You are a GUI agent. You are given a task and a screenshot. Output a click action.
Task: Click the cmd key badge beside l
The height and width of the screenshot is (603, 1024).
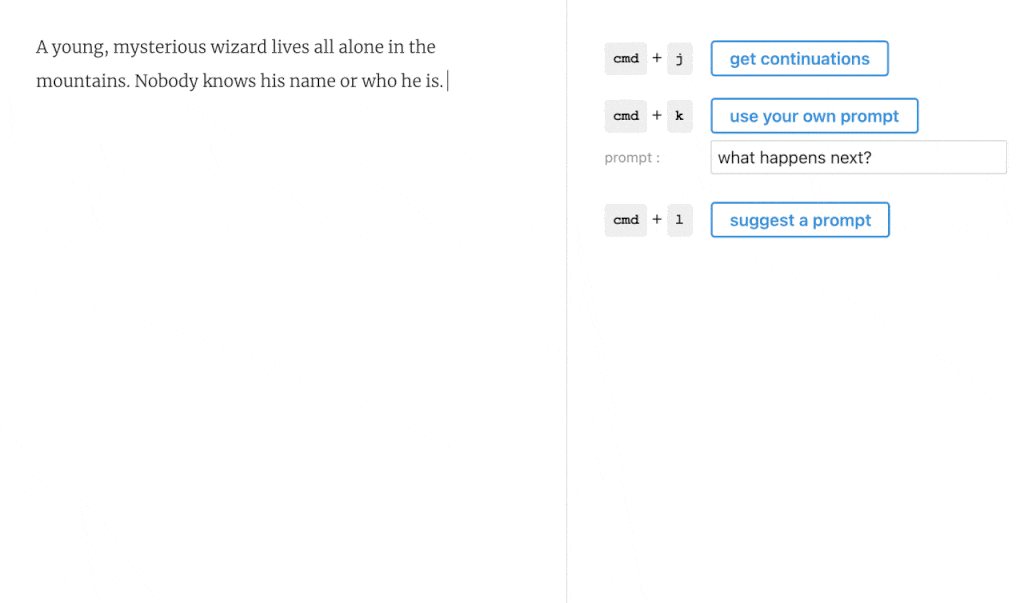pos(626,220)
